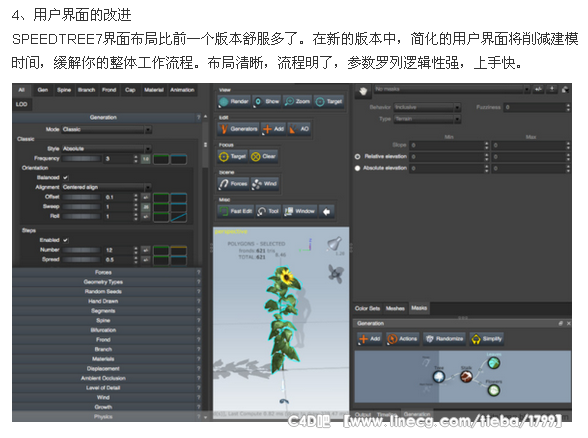The height and width of the screenshot is (438, 588).
Task: Select the Stalk node in the graph
Action: click(466, 376)
